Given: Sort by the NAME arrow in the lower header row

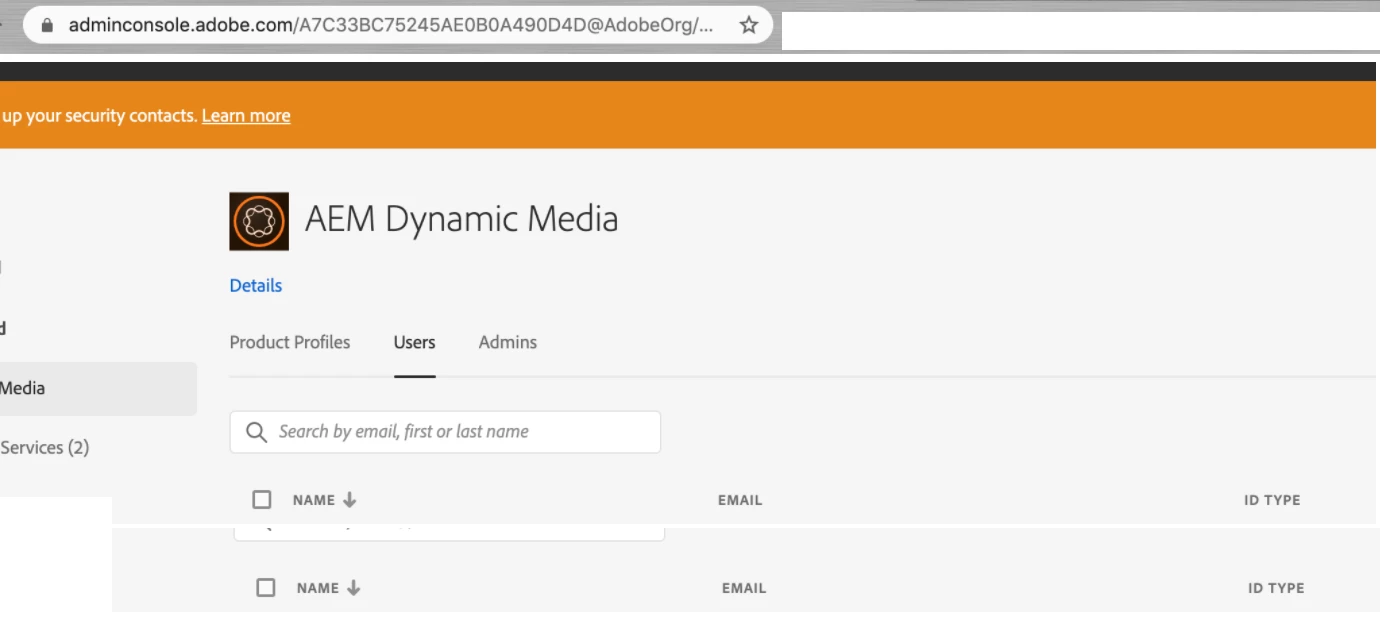Looking at the screenshot, I should (x=353, y=588).
